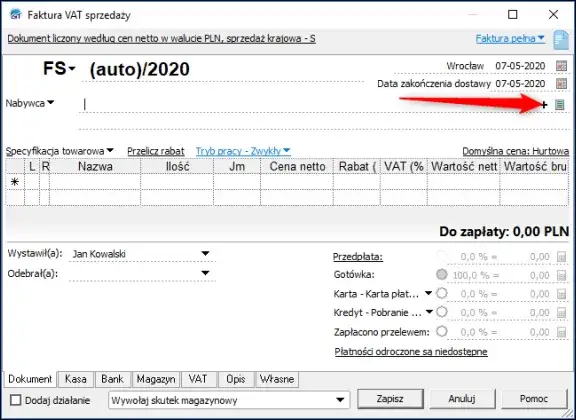Open calendar icon beside Wrocław date
The width and height of the screenshot is (576, 420).
(561, 66)
